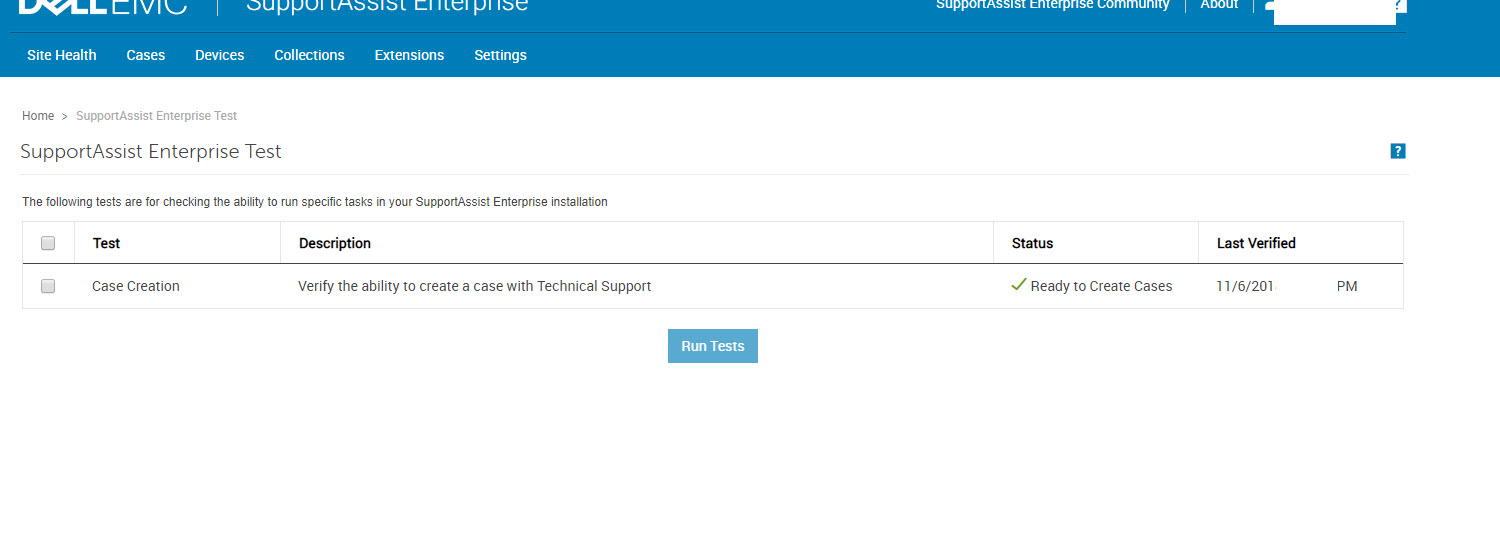Click the Last Verified column header
Viewport: 1500px width, 544px height.
(1256, 243)
